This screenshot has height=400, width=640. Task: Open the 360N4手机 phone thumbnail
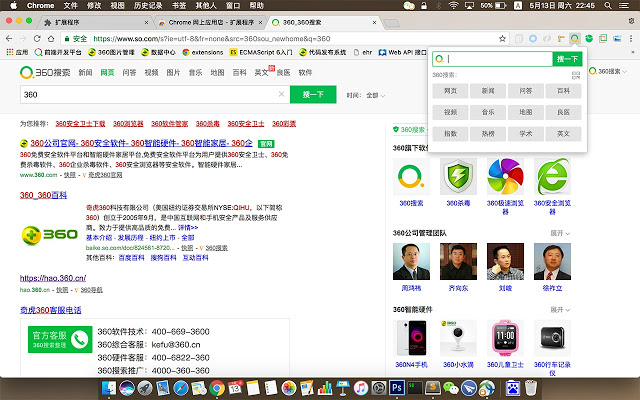[411, 338]
